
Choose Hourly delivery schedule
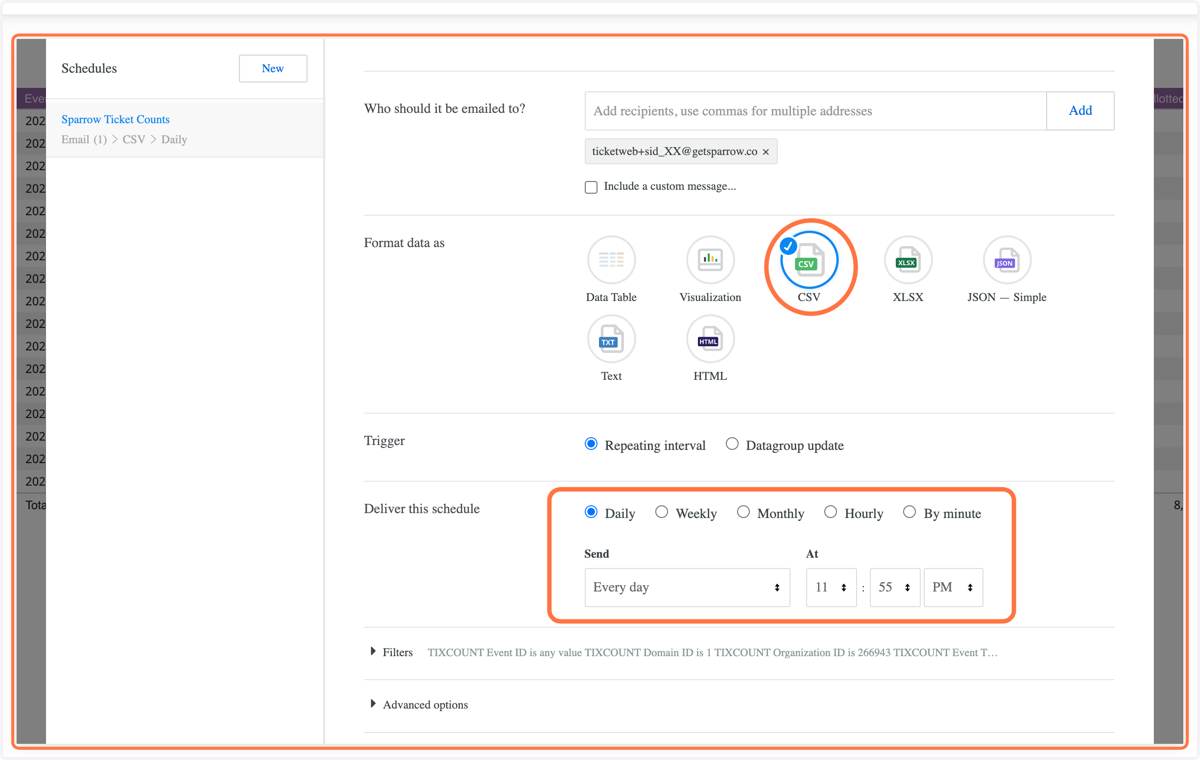click(830, 512)
